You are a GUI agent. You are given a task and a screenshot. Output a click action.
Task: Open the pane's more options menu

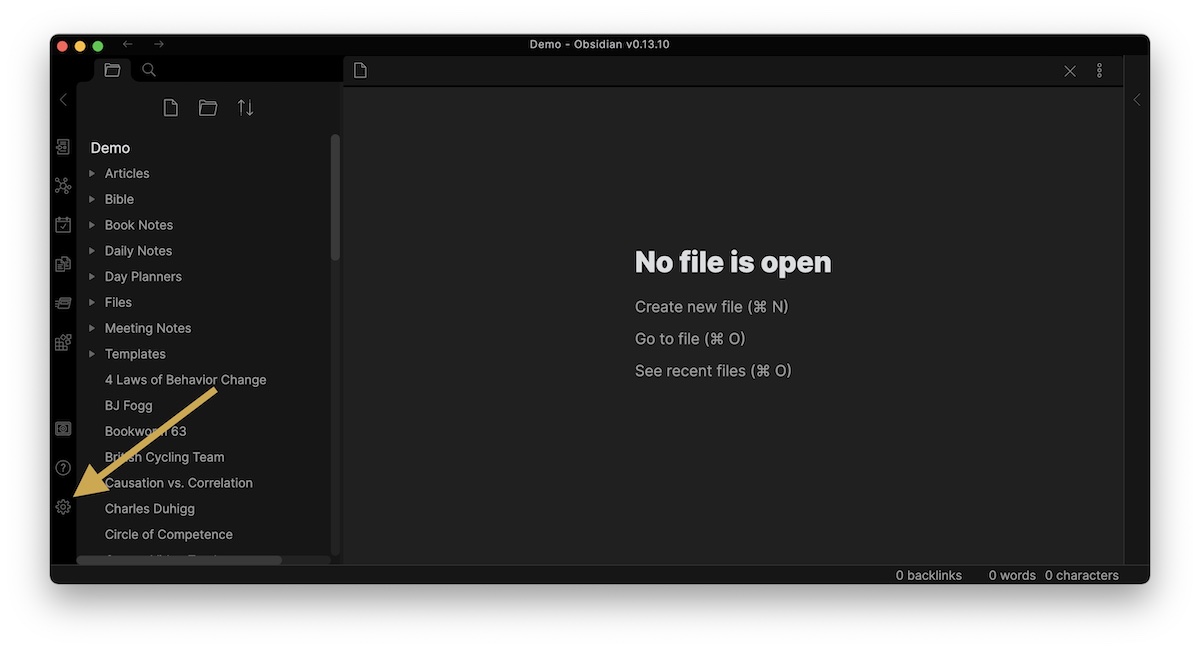[1099, 71]
